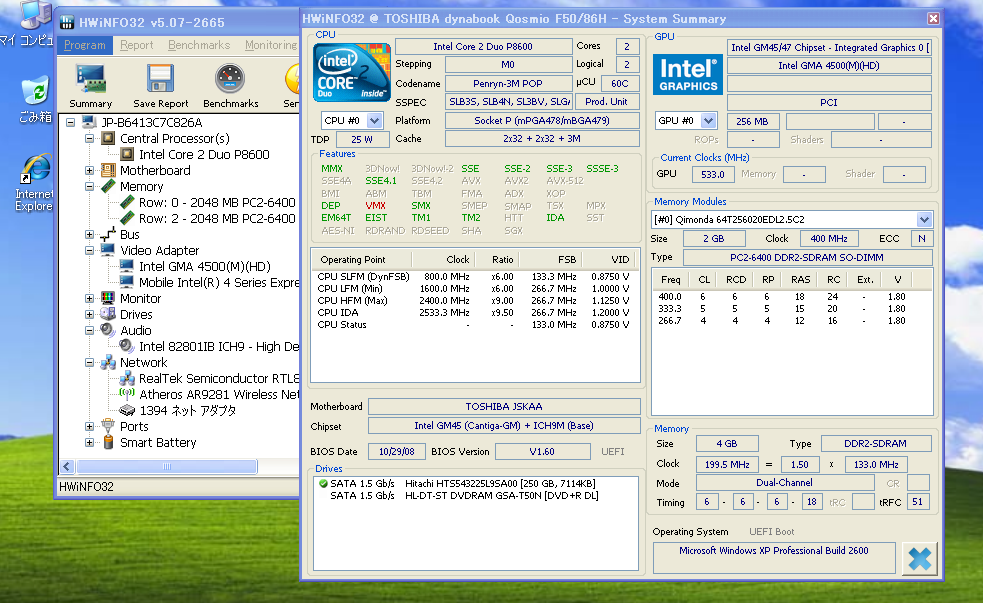Select the Video Adapter tree icon
This screenshot has width=983, height=603.
pyautogui.click(x=108, y=250)
